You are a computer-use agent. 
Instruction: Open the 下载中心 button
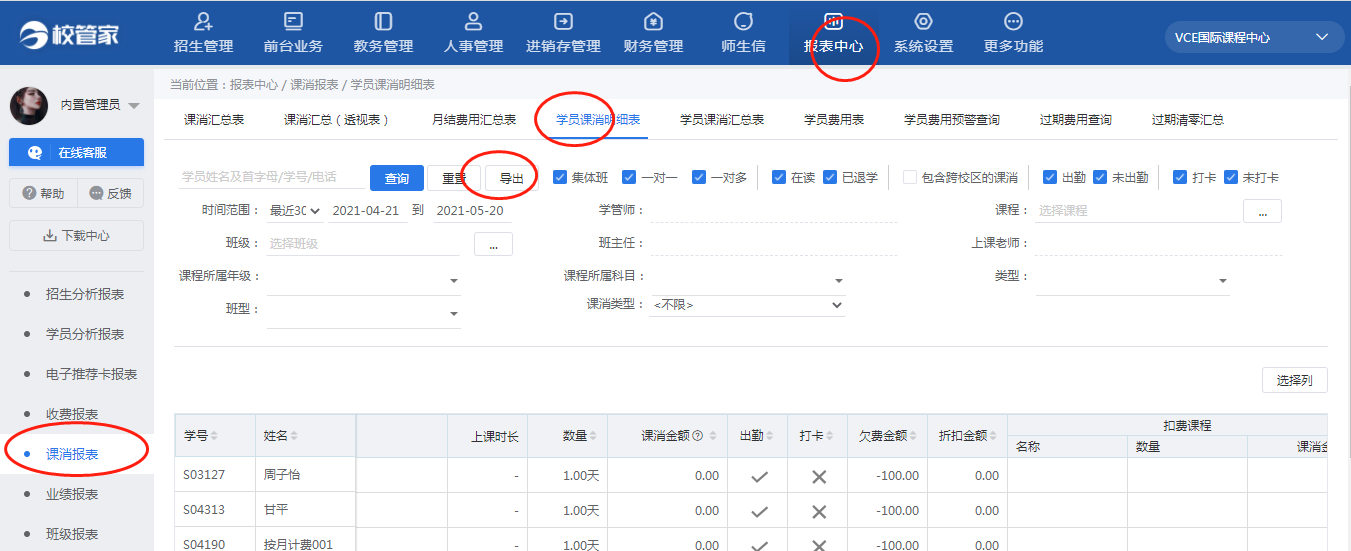[77, 236]
